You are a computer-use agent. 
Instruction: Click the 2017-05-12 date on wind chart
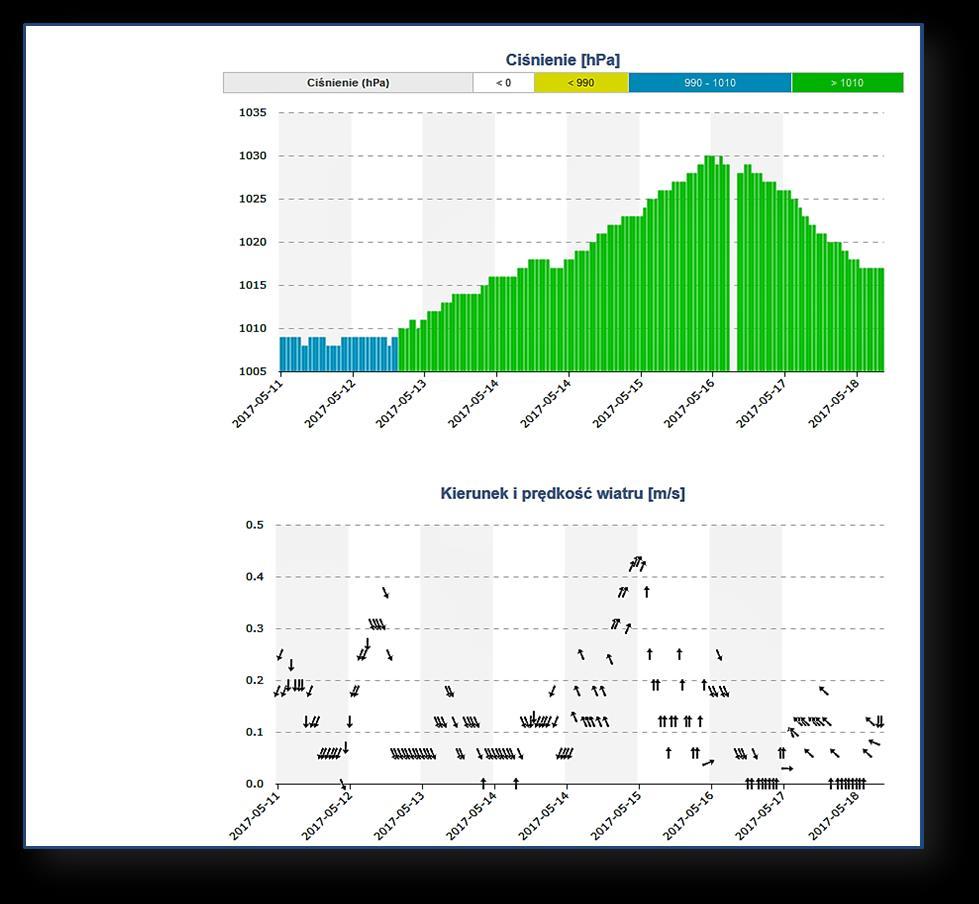(327, 815)
